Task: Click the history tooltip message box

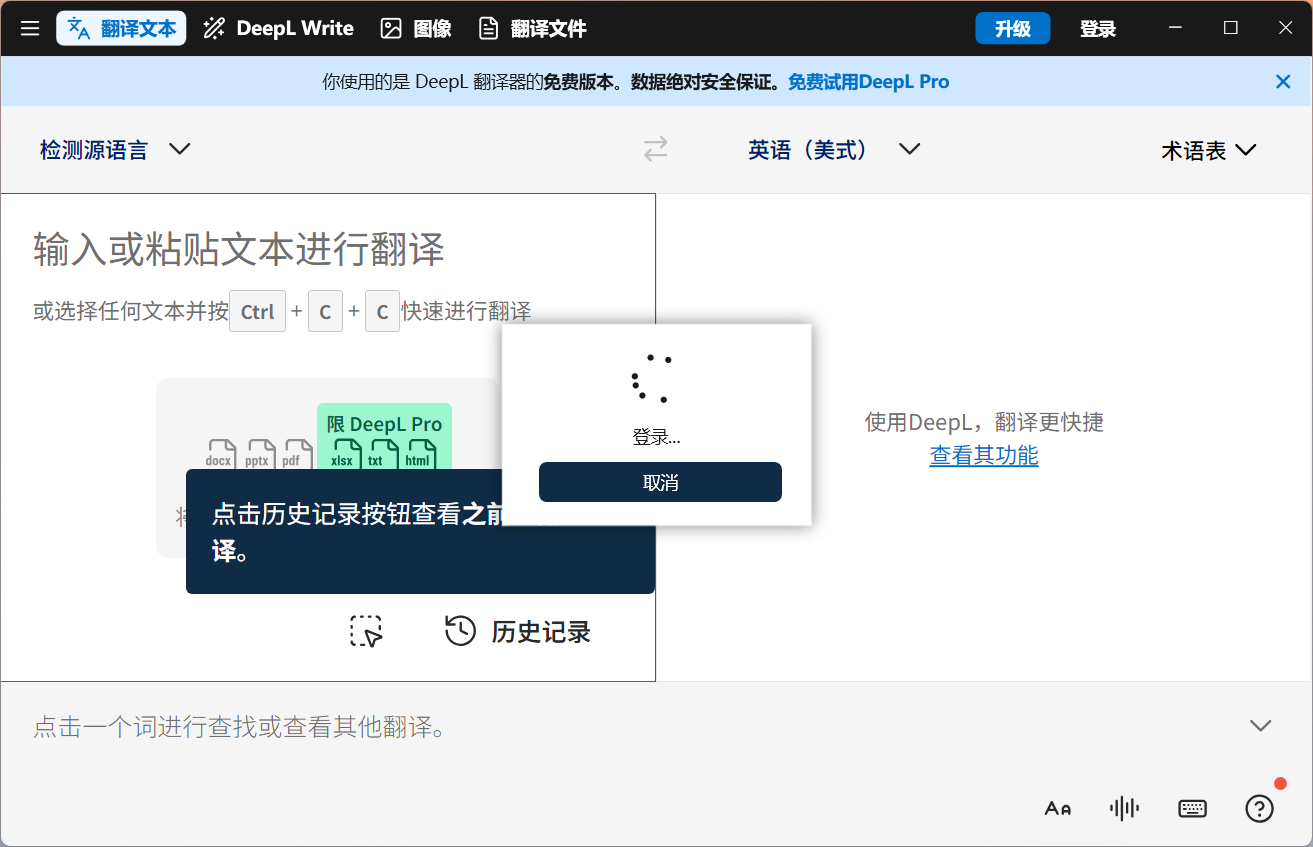Action: pos(420,532)
